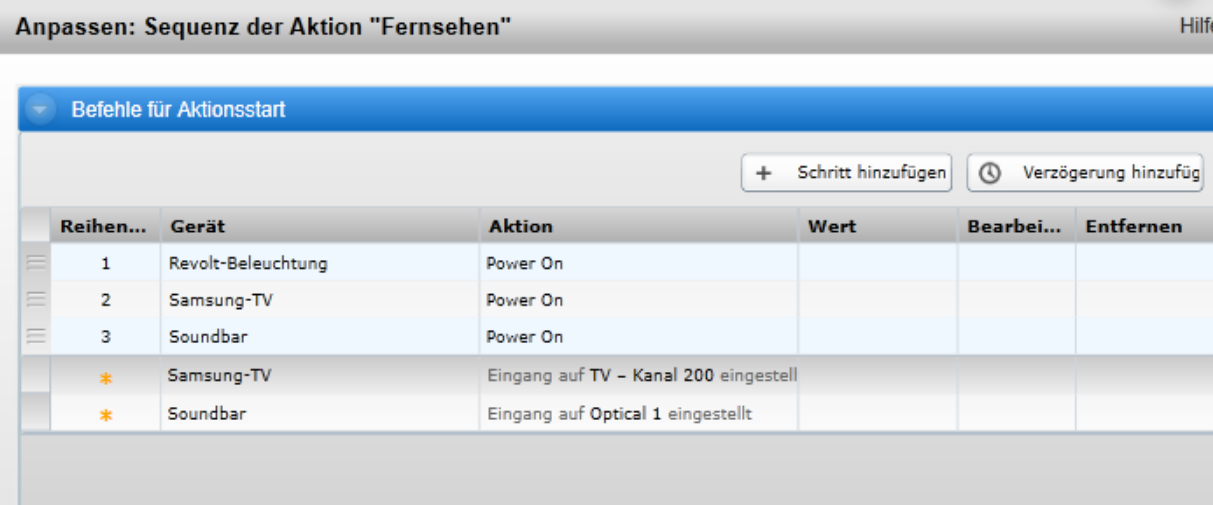This screenshot has height=505, width=1213.
Task: Click the Reihenfolge column header
Action: point(103,227)
